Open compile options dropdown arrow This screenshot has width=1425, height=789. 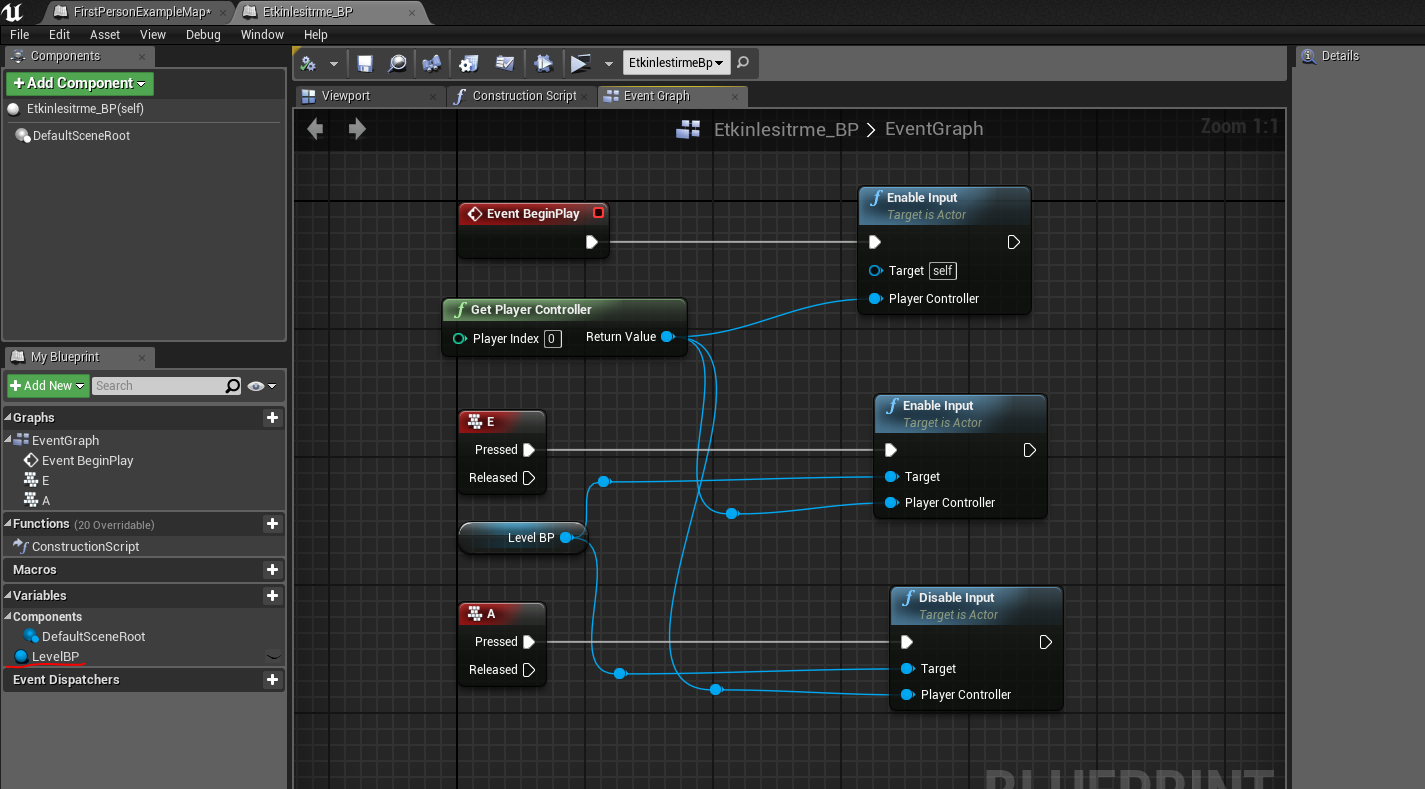pos(334,63)
